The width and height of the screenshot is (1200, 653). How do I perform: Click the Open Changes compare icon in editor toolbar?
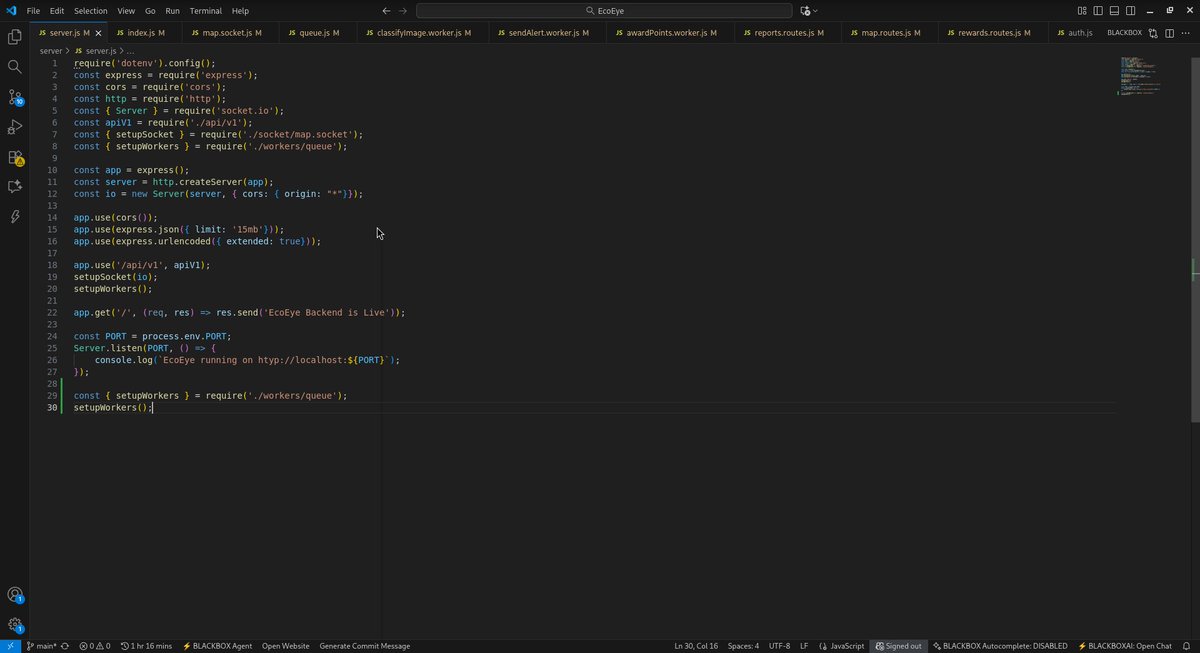click(x=1152, y=33)
